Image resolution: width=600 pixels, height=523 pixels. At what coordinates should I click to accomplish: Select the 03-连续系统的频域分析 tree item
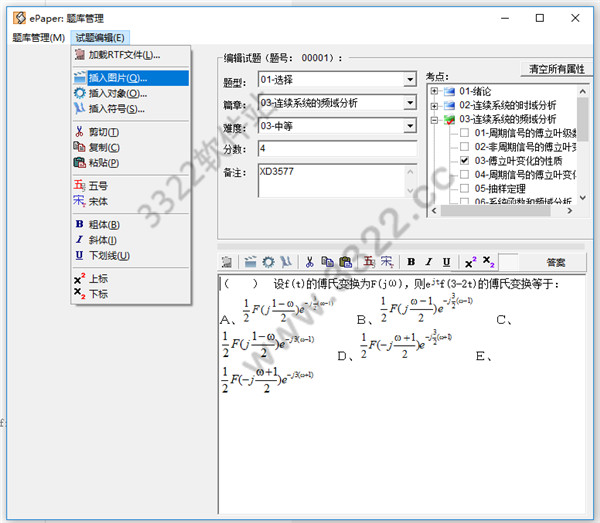click(507, 119)
